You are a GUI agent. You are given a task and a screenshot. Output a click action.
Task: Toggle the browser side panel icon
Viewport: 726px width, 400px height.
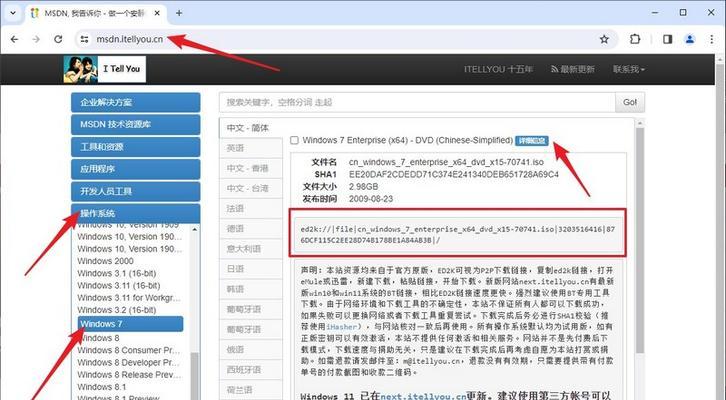coord(667,39)
